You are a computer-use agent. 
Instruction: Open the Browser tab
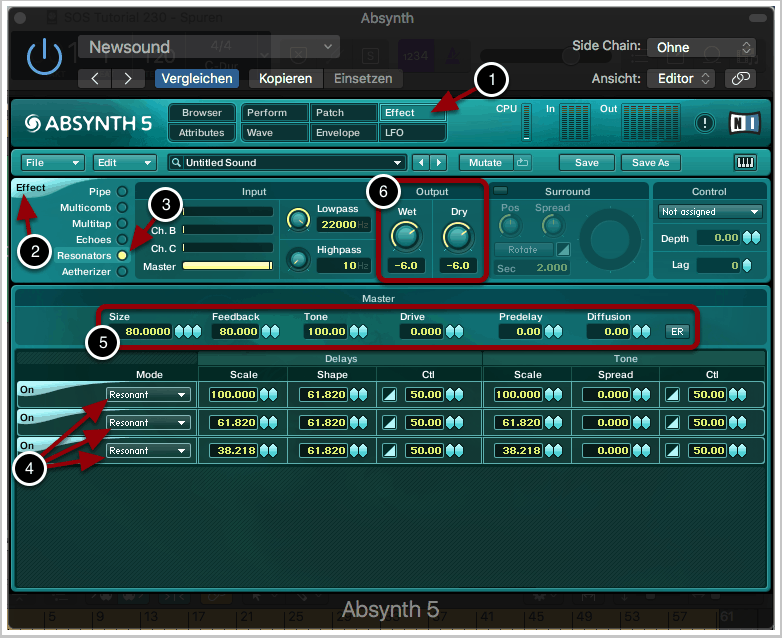click(x=202, y=113)
